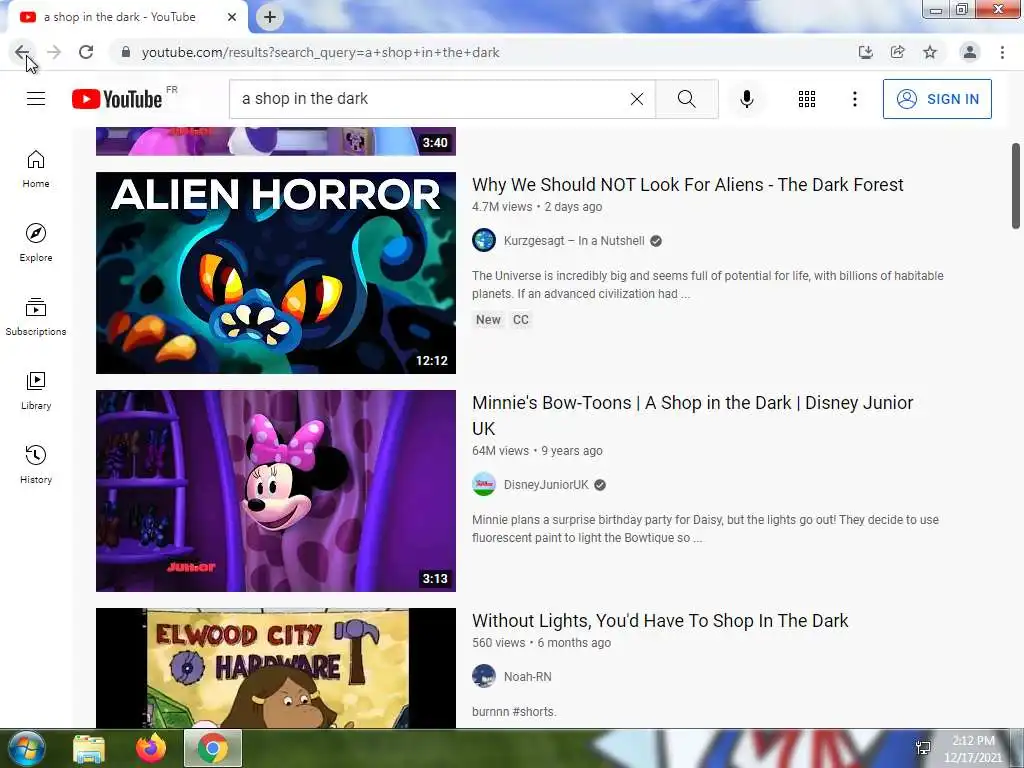Open 'Why We Should NOT Look For Aliens' title
This screenshot has width=1024, height=768.
(x=688, y=185)
